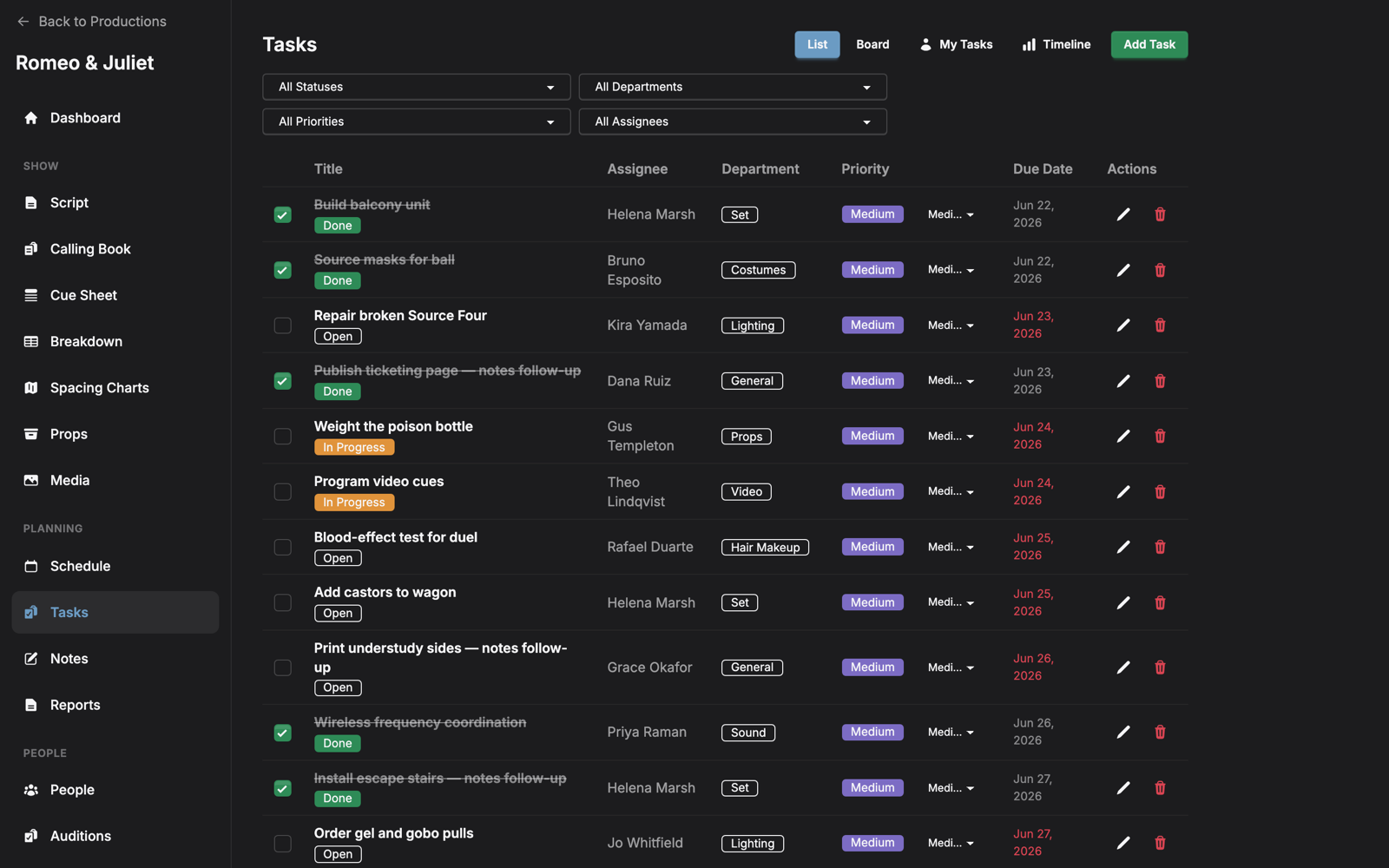Edit the Add castors to wagon task

point(1123,602)
